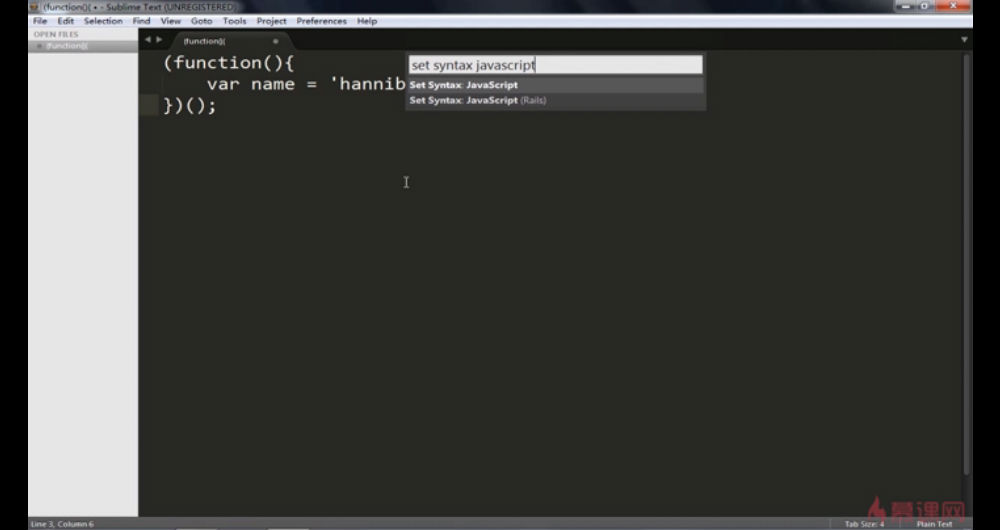The image size is (1000, 530).
Task: Open the Help menu
Action: [x=367, y=21]
